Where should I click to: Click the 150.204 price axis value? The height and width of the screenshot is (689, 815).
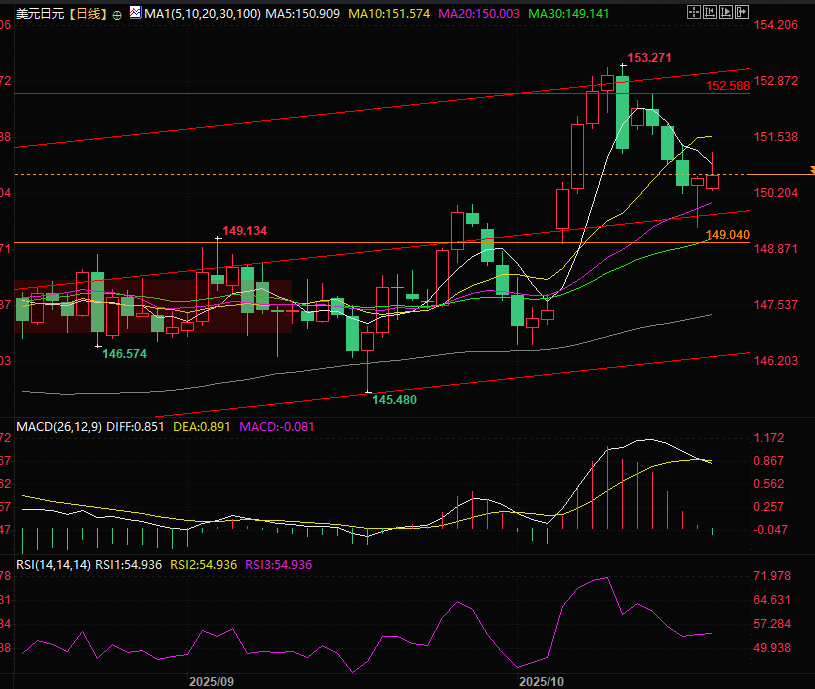point(775,193)
